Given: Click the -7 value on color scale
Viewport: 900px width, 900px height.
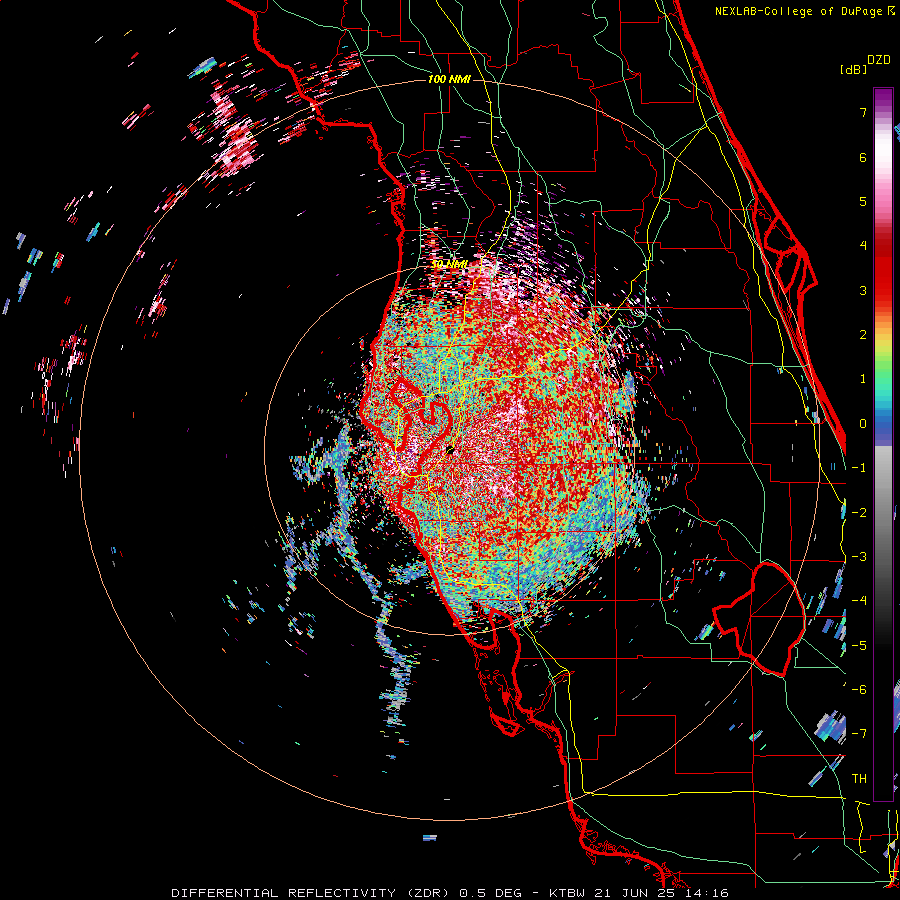Looking at the screenshot, I should (x=859, y=734).
